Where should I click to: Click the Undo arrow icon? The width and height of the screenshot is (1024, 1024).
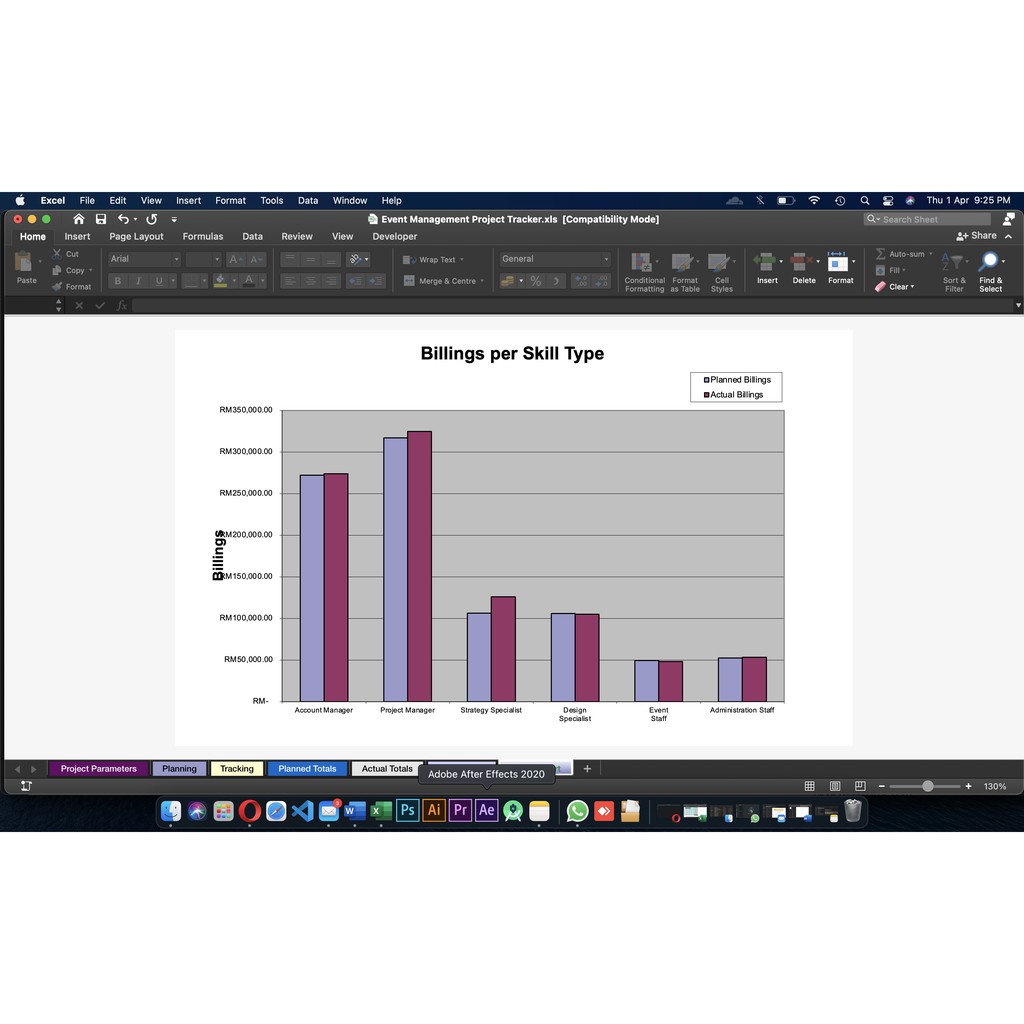[123, 219]
